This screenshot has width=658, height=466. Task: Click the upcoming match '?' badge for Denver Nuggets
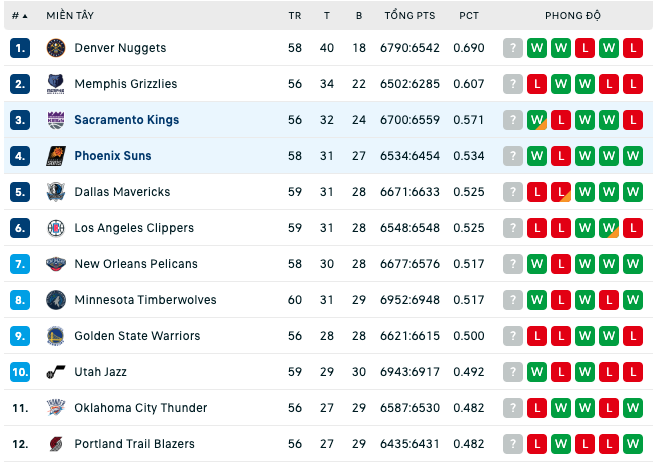513,48
